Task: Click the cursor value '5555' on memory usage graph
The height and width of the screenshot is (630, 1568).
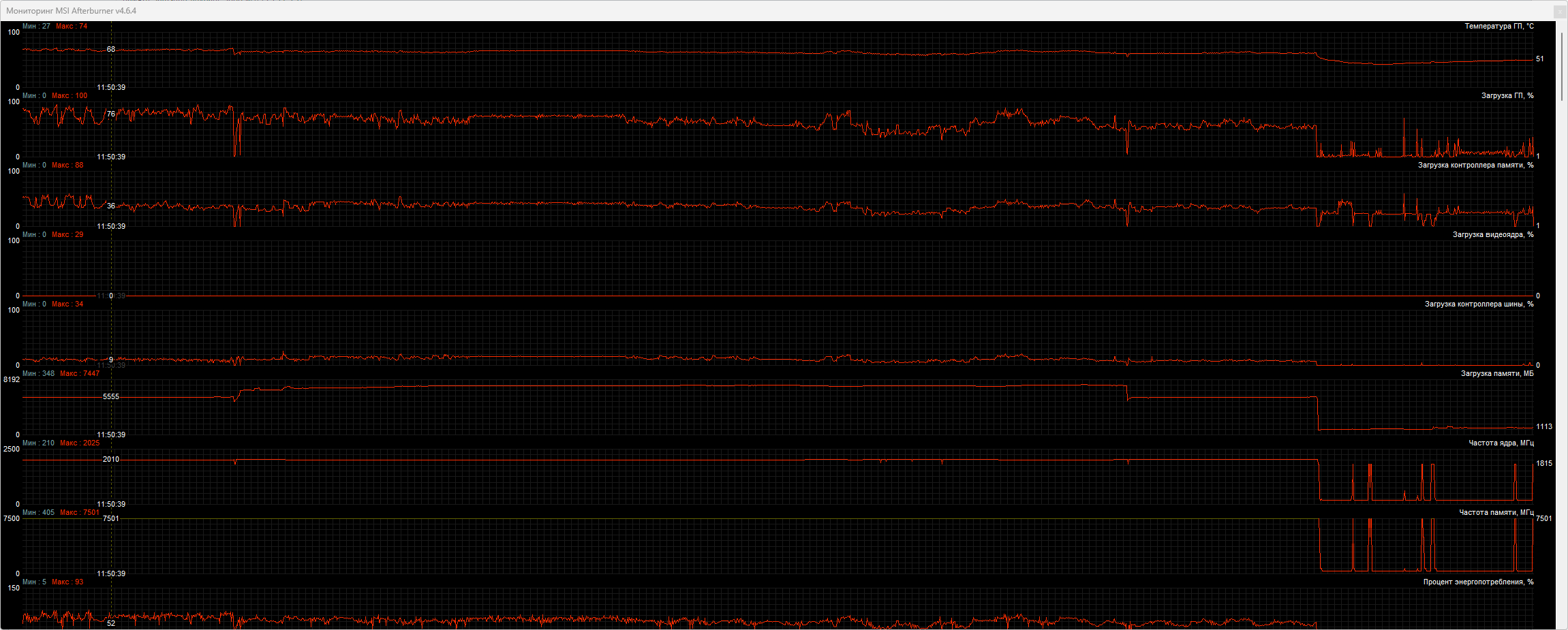Action: 111,397
